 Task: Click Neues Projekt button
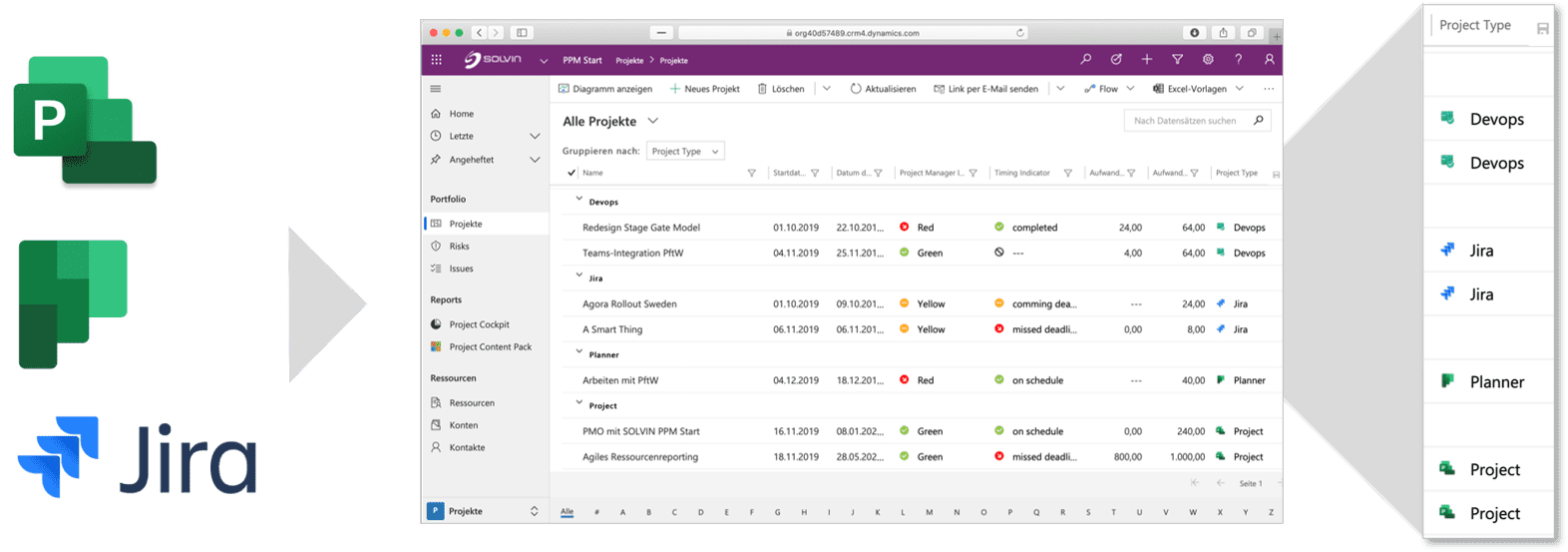705,89
